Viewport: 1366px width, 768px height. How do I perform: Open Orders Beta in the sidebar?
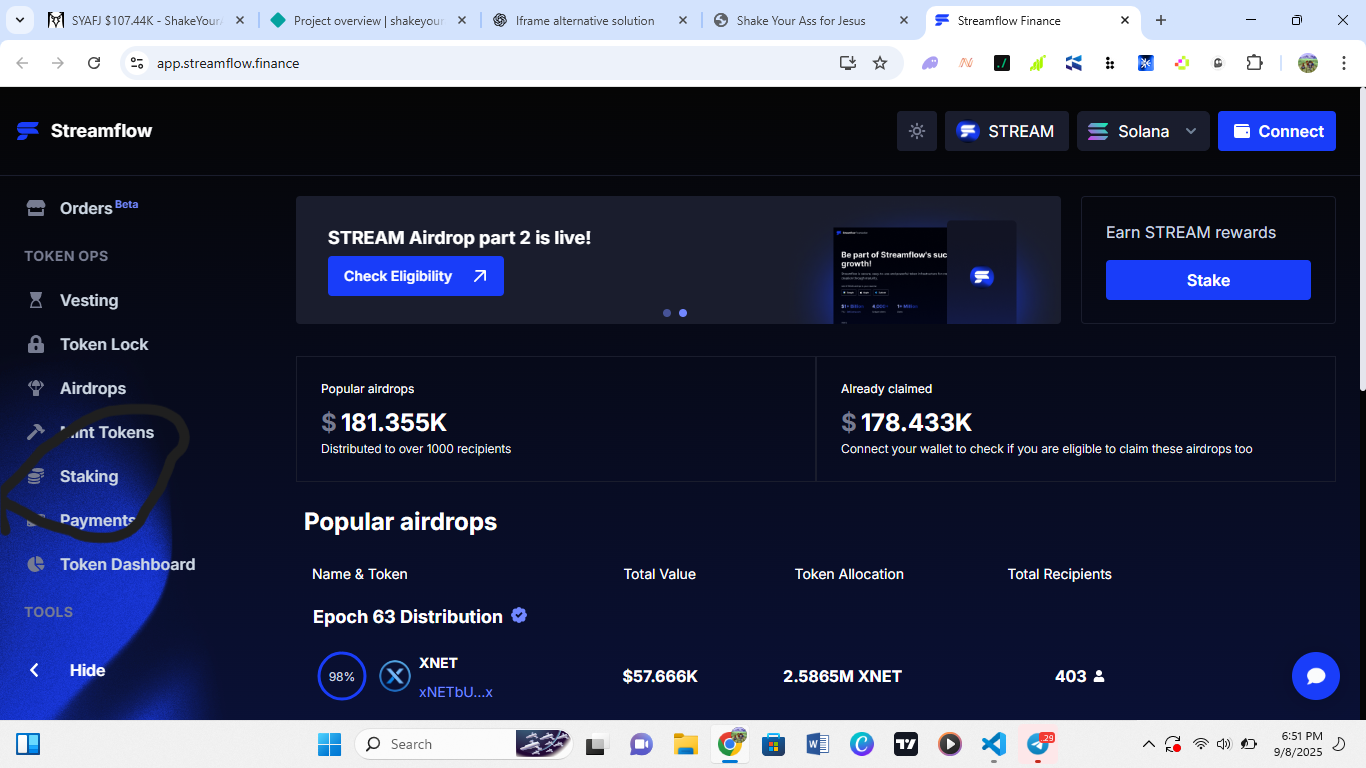coord(86,208)
